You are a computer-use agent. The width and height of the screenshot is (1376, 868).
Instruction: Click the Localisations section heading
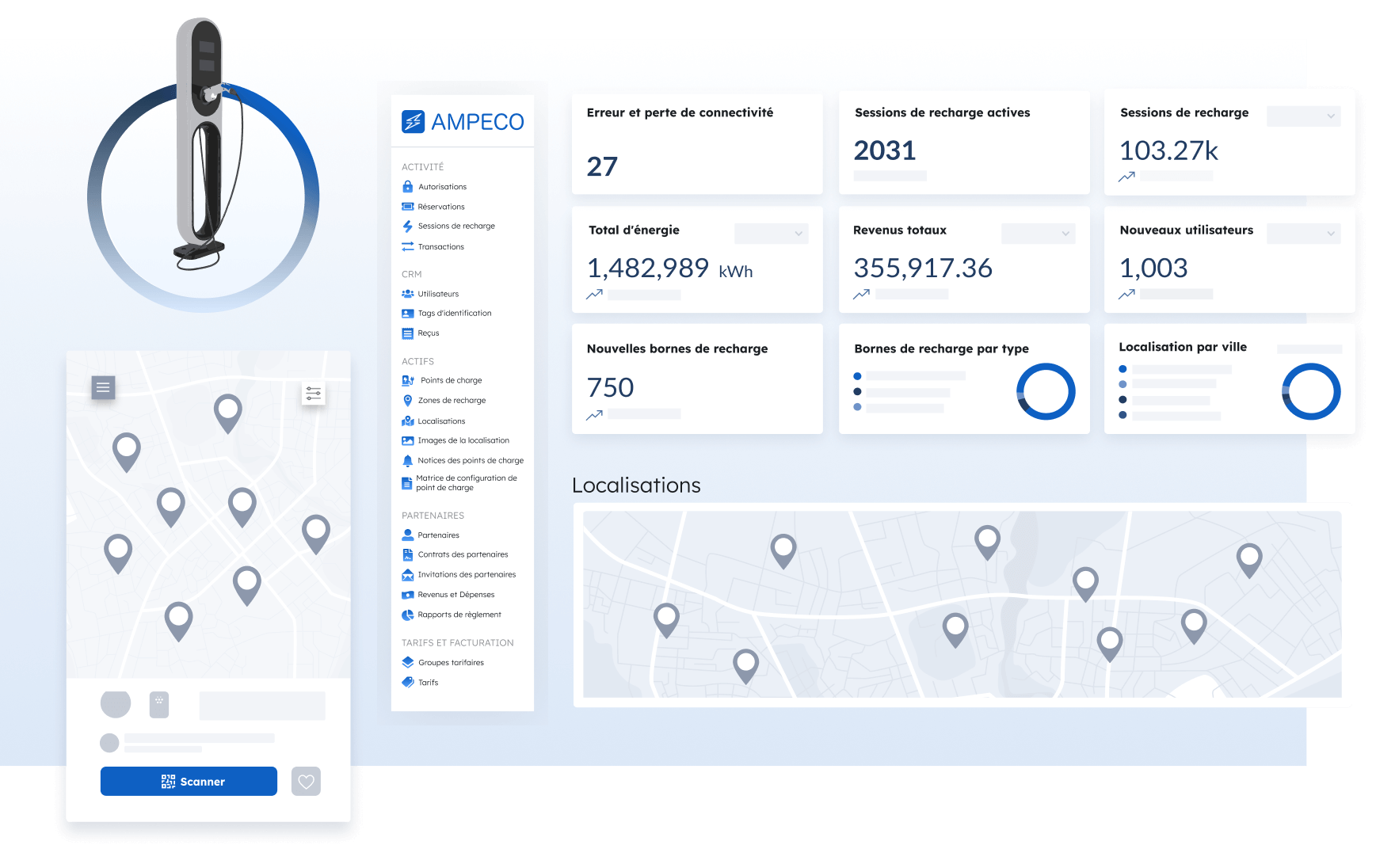(636, 485)
